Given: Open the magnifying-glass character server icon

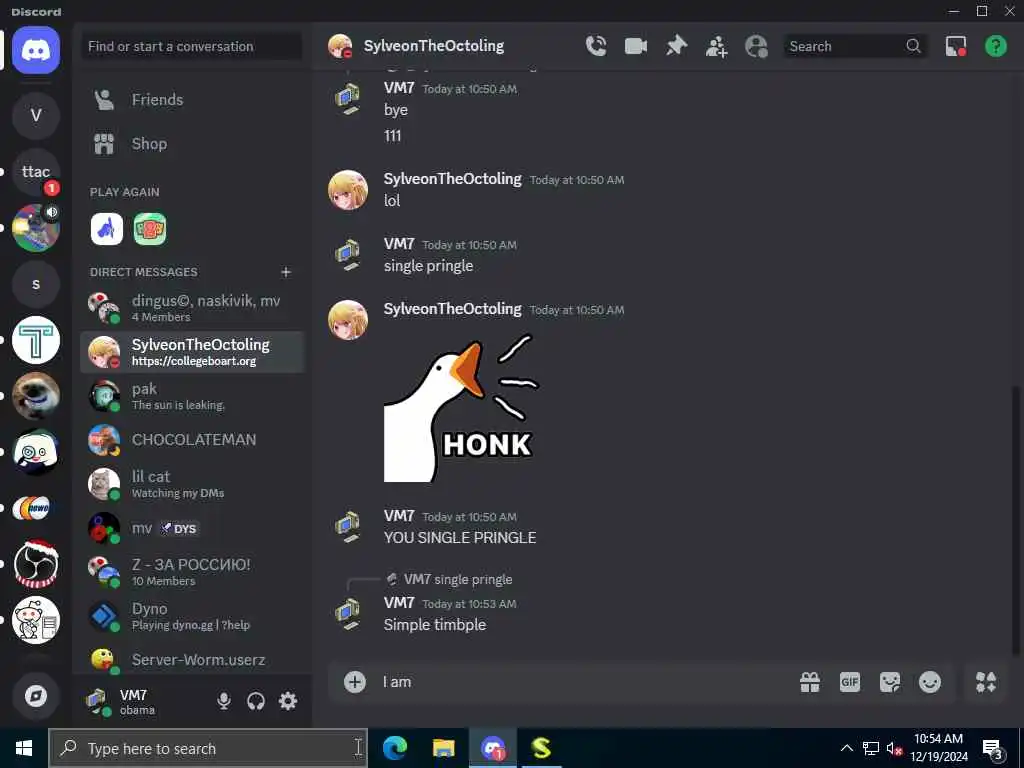Looking at the screenshot, I should (36, 452).
